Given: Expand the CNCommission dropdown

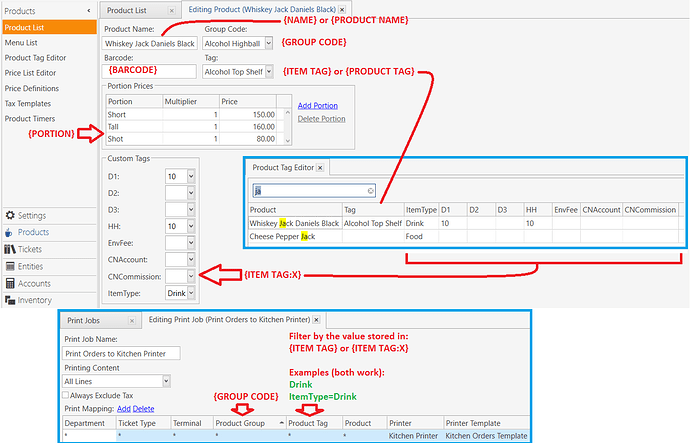Looking at the screenshot, I should click(x=191, y=276).
